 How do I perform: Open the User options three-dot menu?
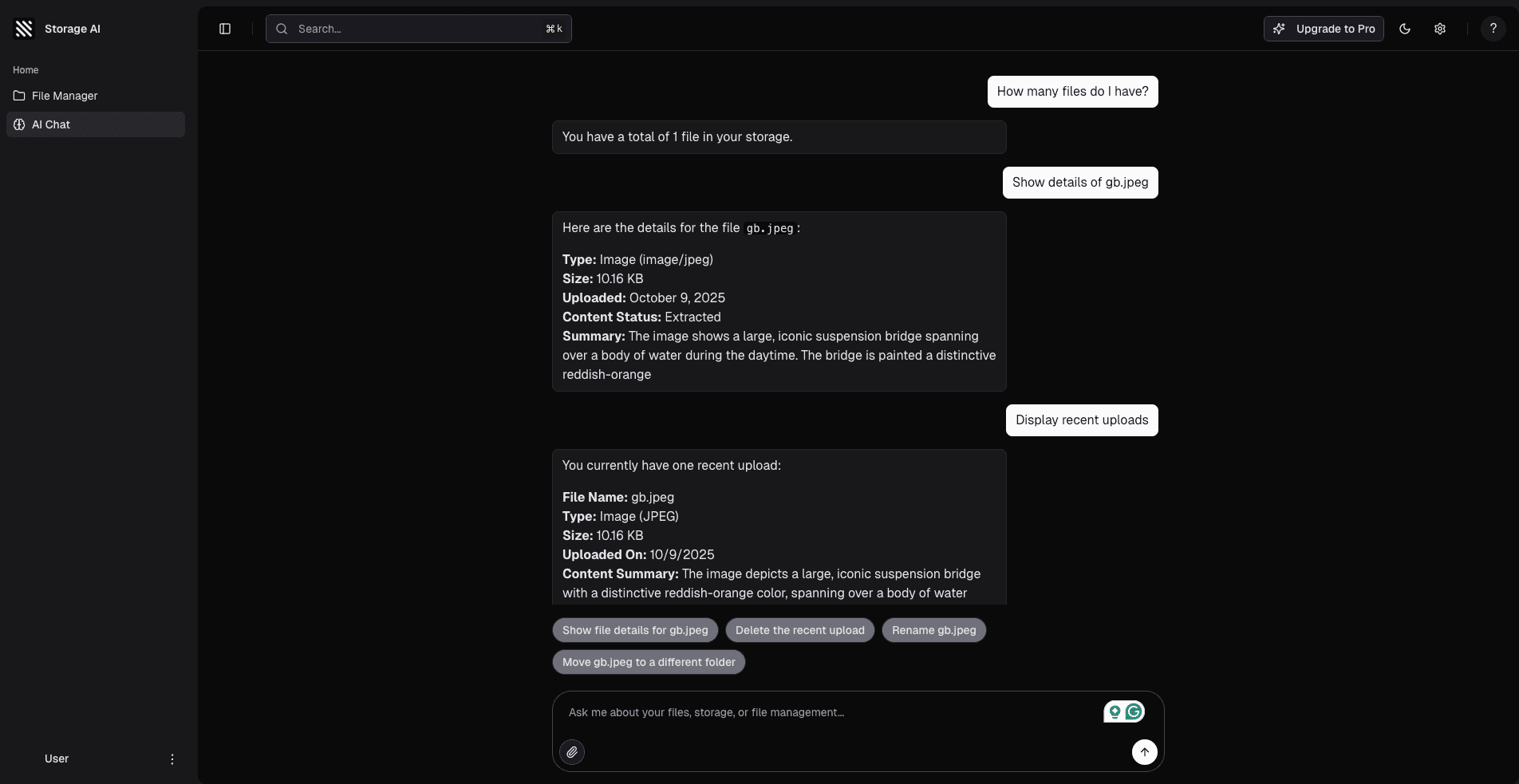pyautogui.click(x=172, y=759)
